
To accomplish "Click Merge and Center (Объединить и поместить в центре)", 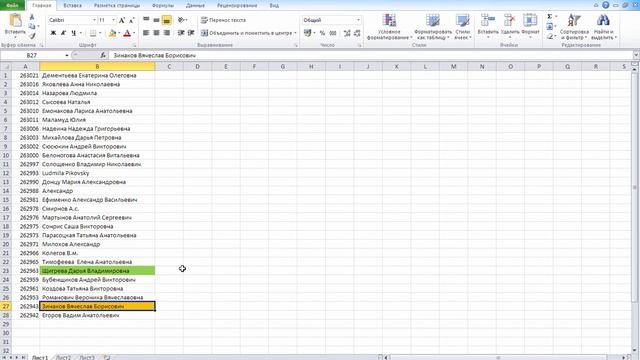I will [x=247, y=33].
